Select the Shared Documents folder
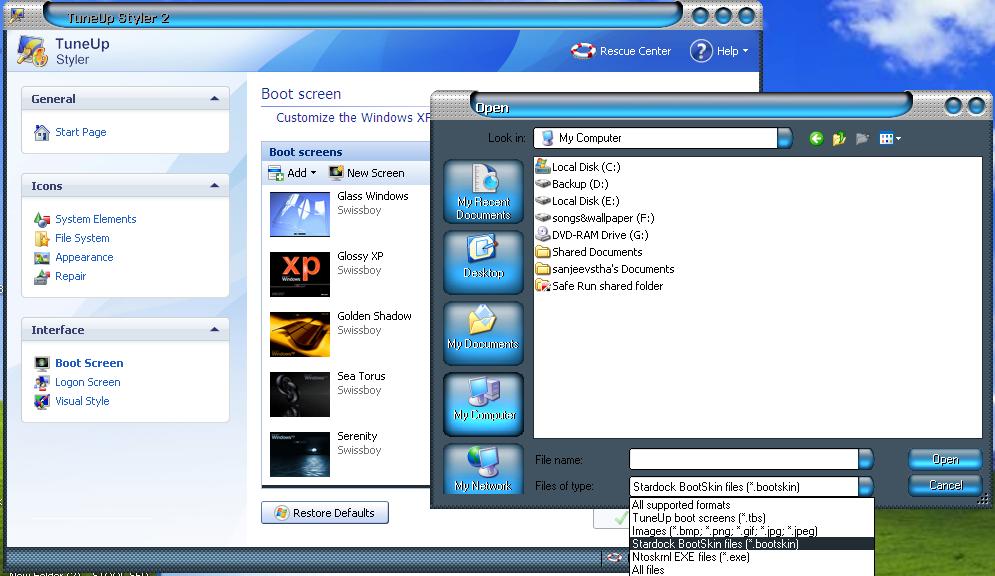Screen dimensions: 995x576 tap(589, 252)
